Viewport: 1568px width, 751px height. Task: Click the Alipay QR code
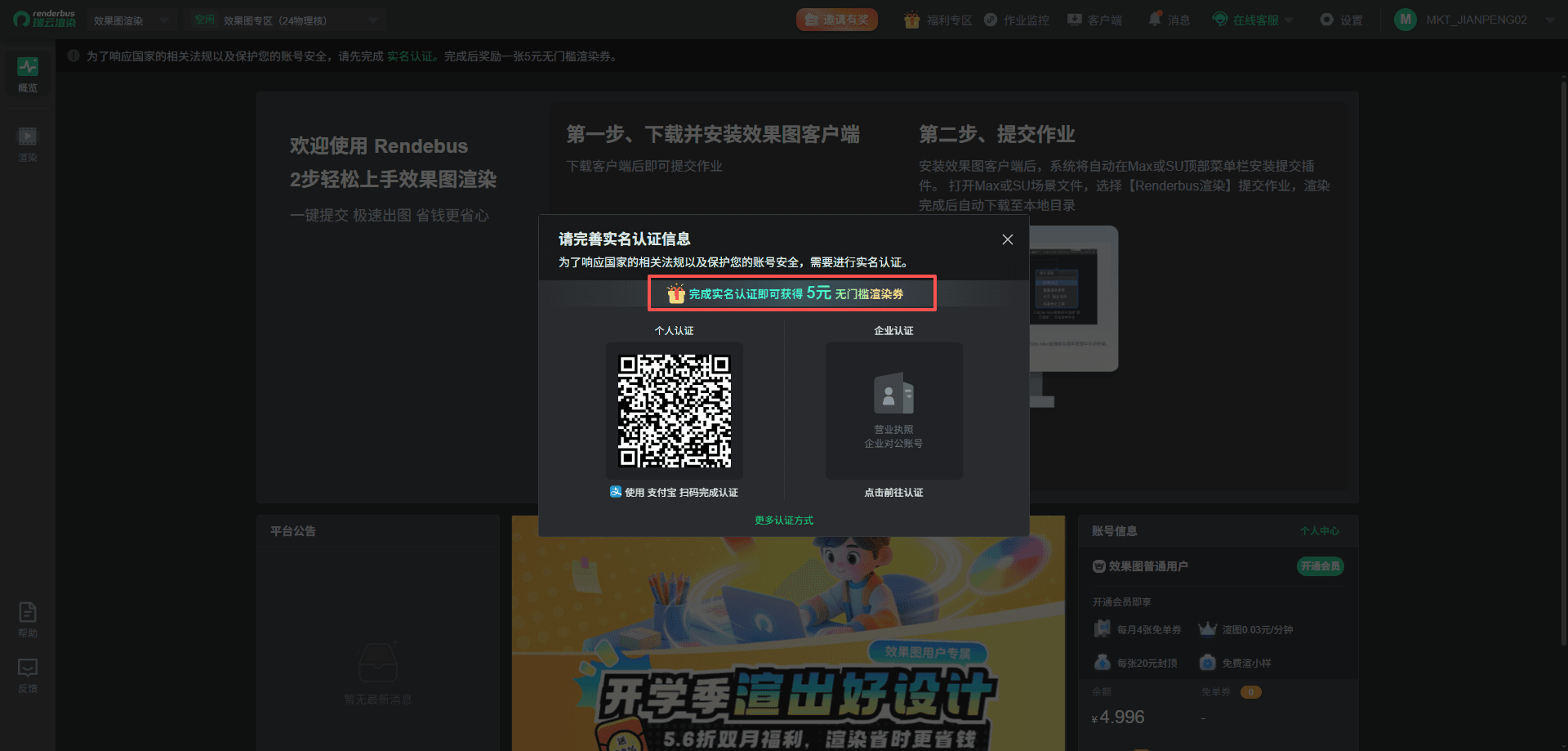point(675,411)
